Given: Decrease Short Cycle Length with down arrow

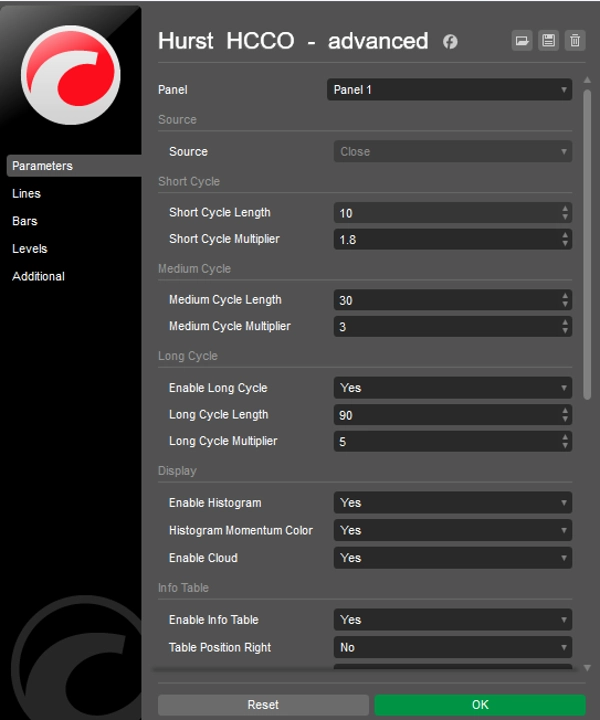Looking at the screenshot, I should pos(565,217).
